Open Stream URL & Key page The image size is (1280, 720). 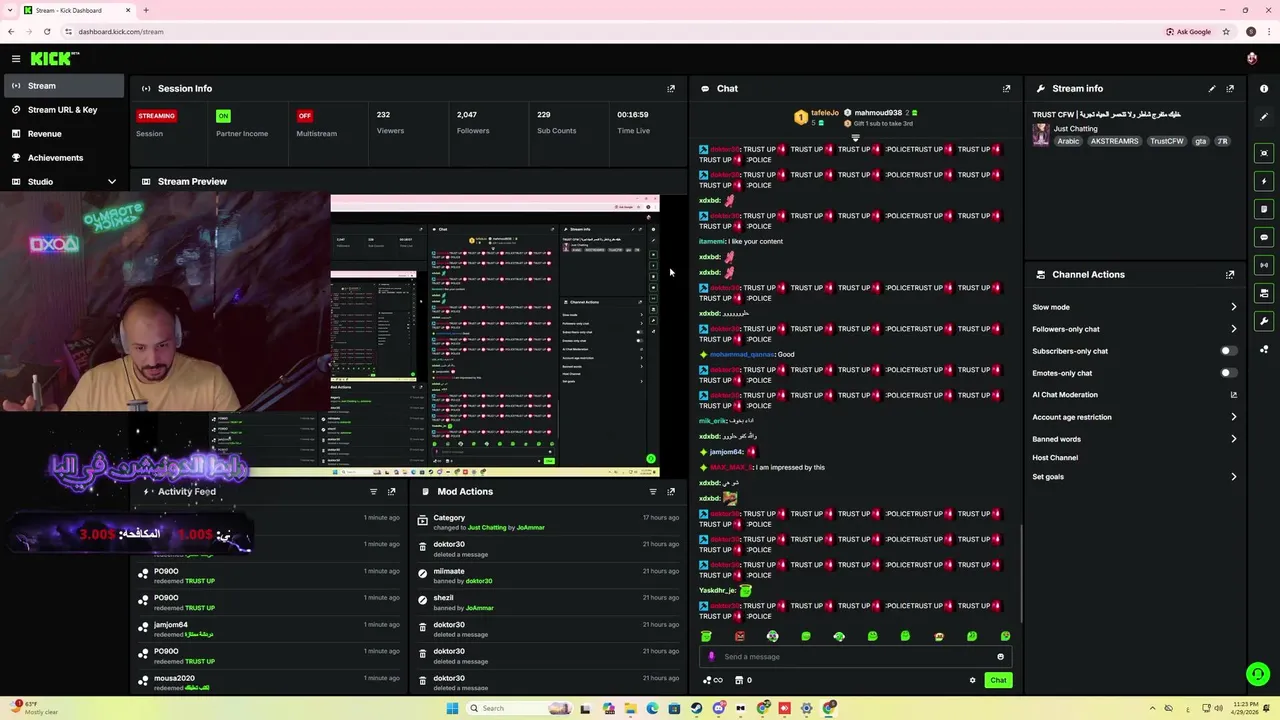click(x=62, y=110)
